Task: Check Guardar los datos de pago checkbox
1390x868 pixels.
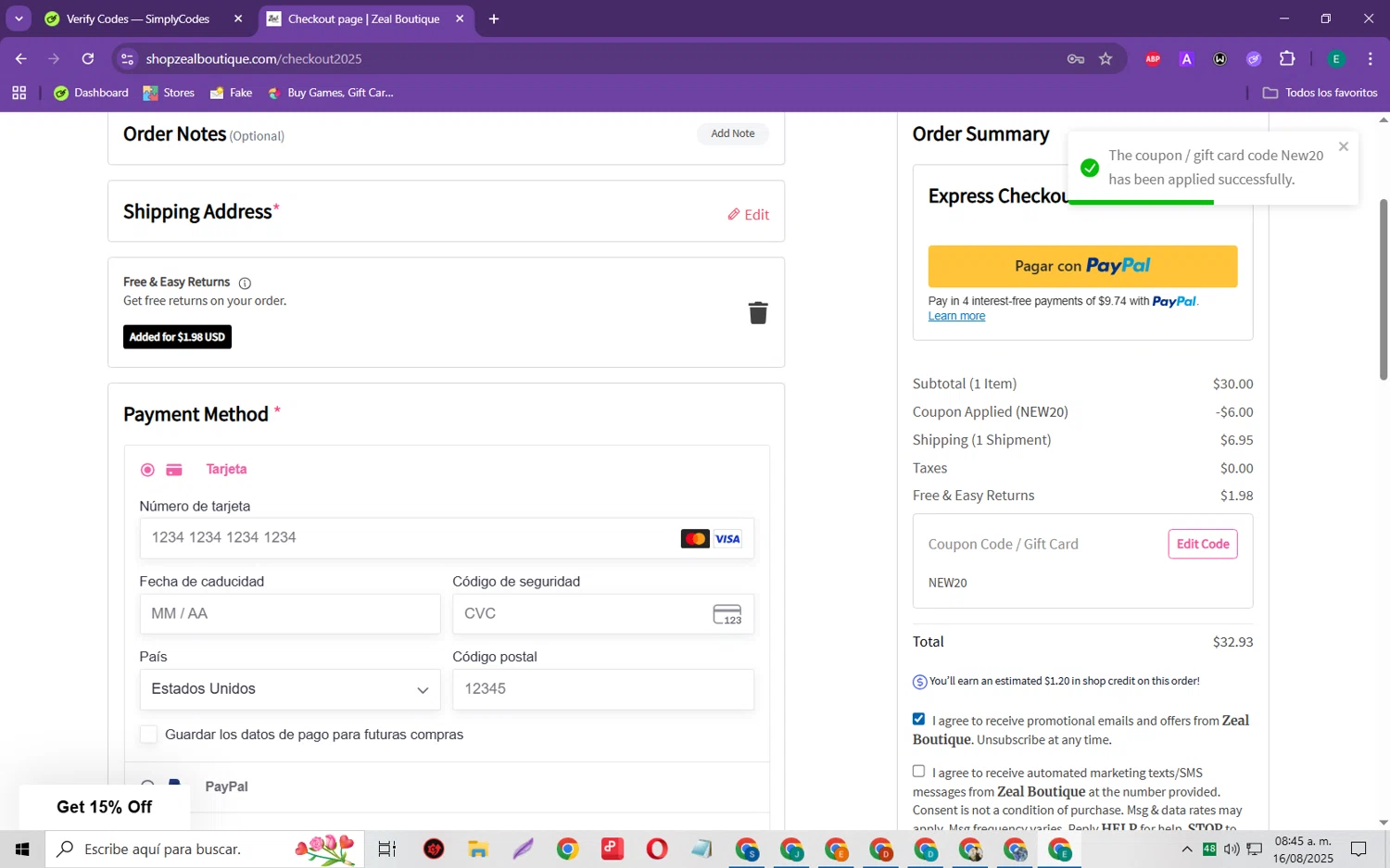Action: 148,735
